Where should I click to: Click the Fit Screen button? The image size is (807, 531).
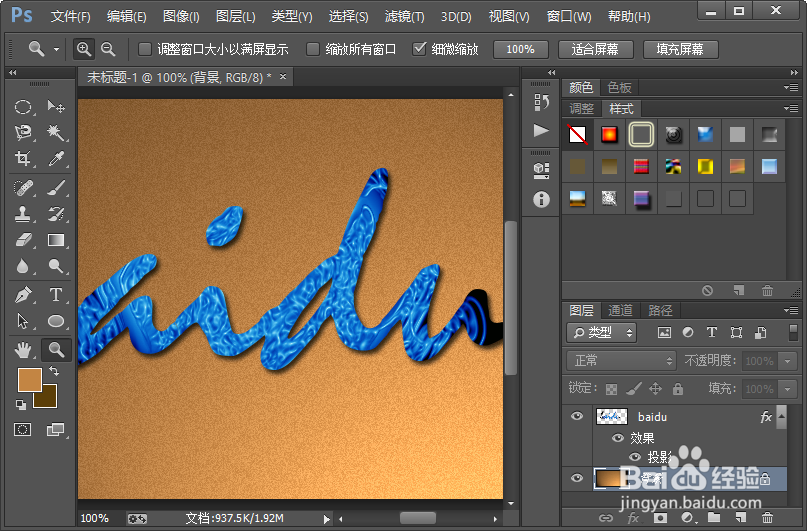coord(595,49)
